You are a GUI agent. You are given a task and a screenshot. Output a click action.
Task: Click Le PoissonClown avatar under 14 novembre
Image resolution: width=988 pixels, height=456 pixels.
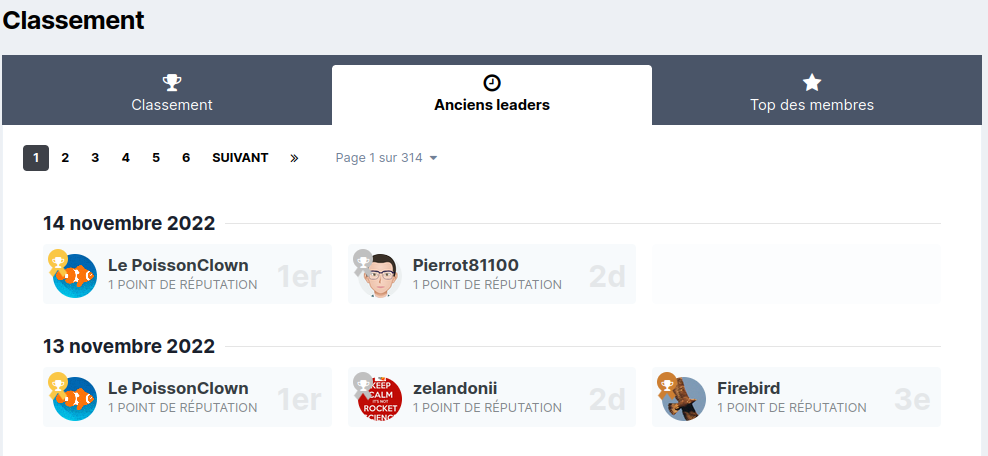click(x=75, y=276)
